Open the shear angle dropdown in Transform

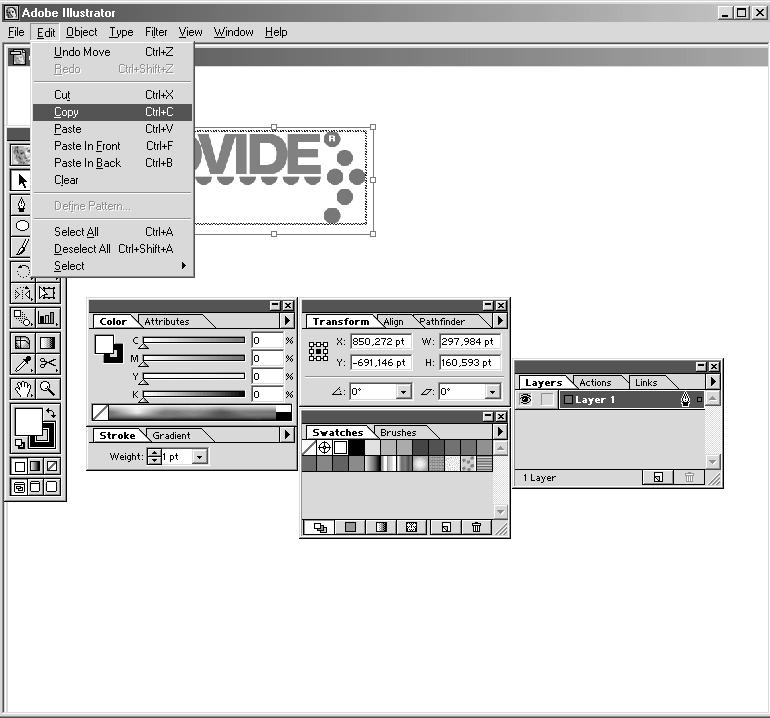[492, 391]
